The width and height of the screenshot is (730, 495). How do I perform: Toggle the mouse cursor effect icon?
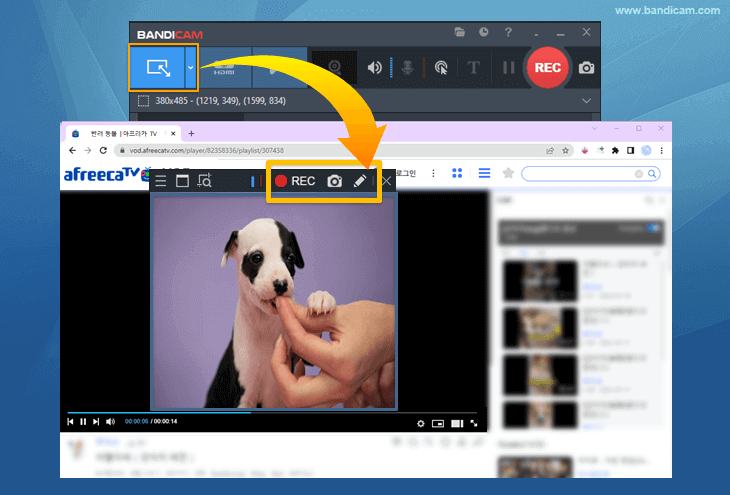coord(441,68)
